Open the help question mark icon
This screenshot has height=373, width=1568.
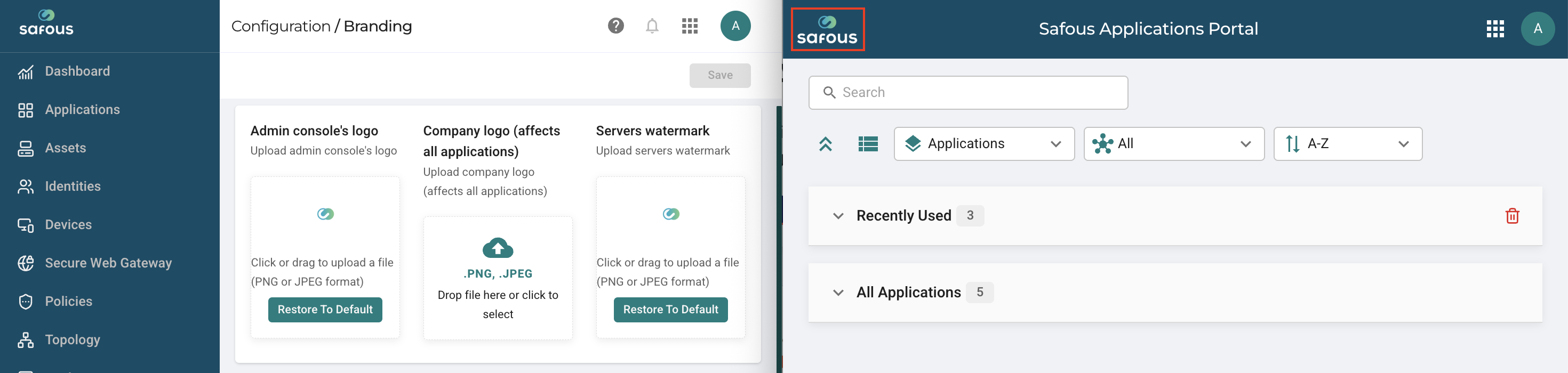pyautogui.click(x=615, y=26)
